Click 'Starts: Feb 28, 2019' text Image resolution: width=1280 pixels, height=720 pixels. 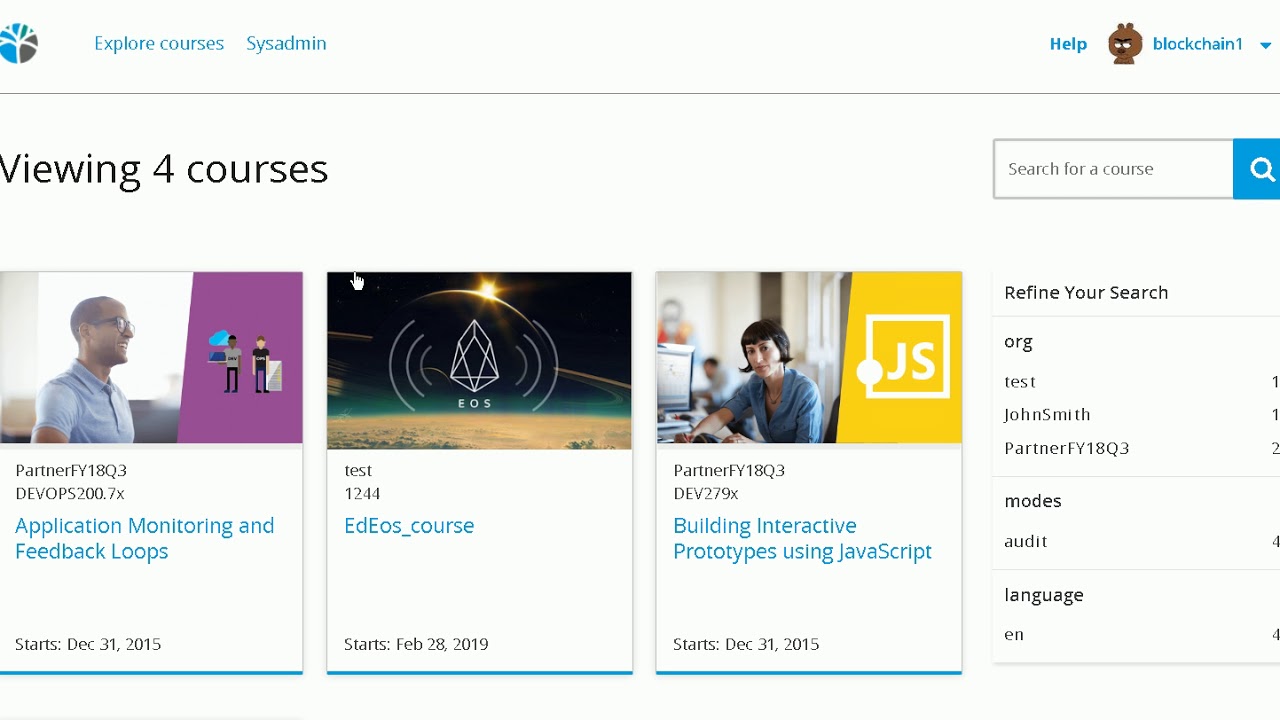pyautogui.click(x=416, y=644)
